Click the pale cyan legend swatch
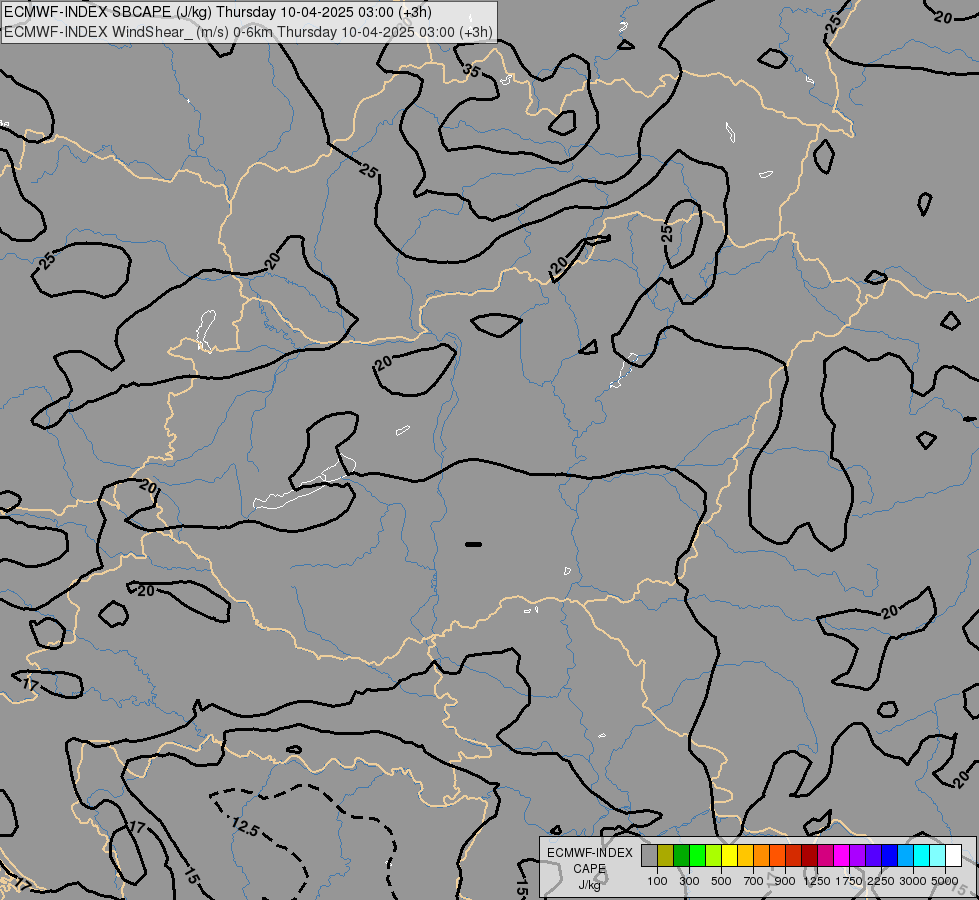 click(938, 856)
